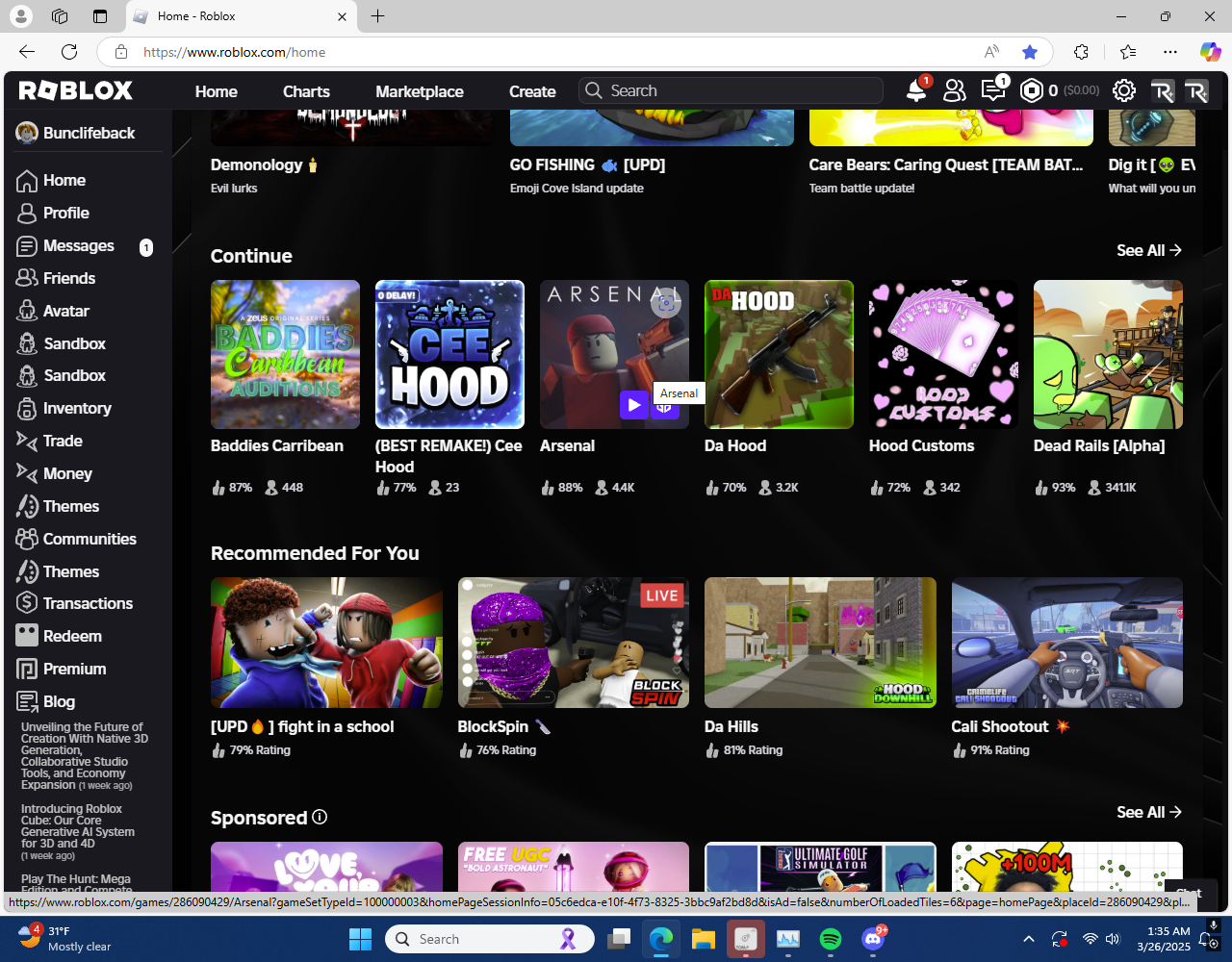1232x962 pixels.
Task: Go to Home in the left sidebar
Action: click(64, 180)
